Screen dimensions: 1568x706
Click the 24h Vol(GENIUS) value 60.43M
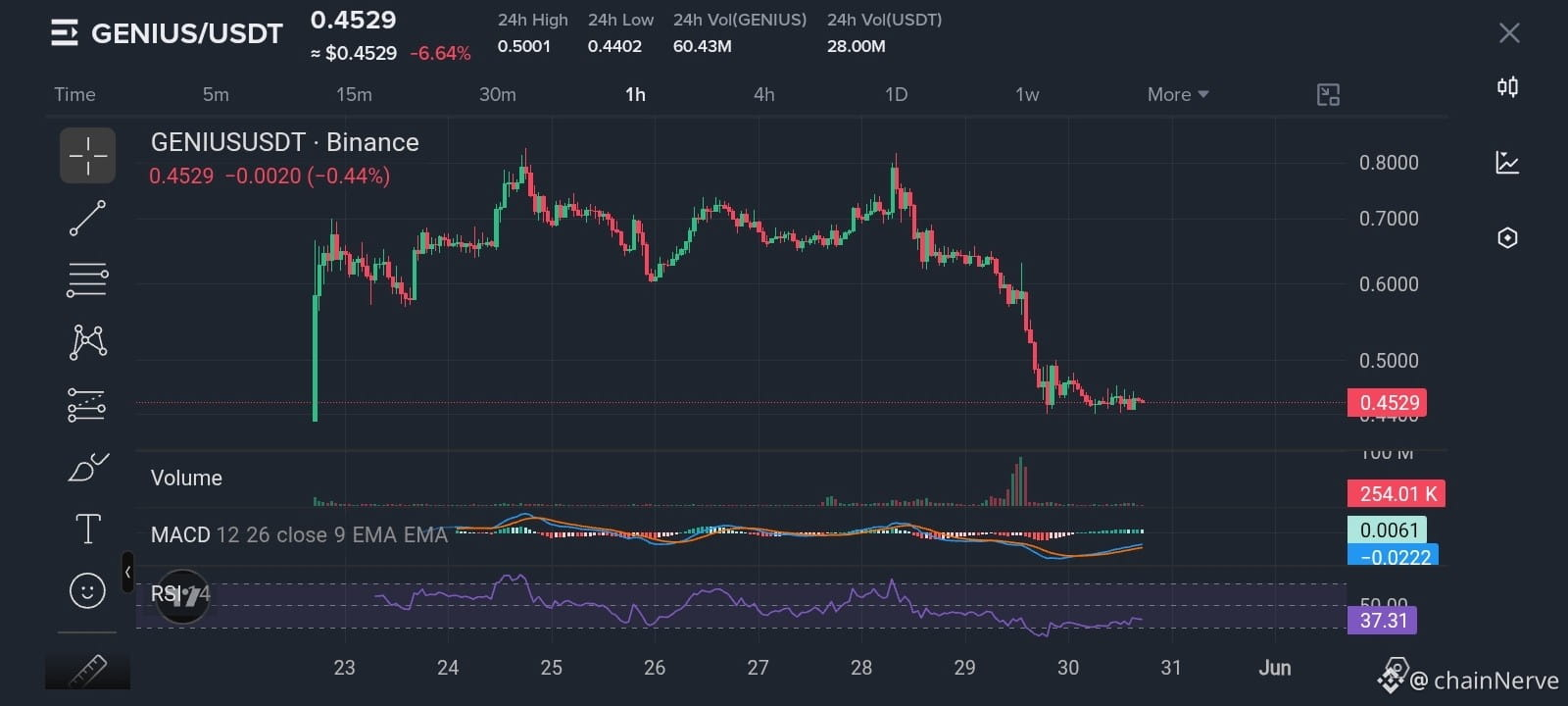pos(702,46)
